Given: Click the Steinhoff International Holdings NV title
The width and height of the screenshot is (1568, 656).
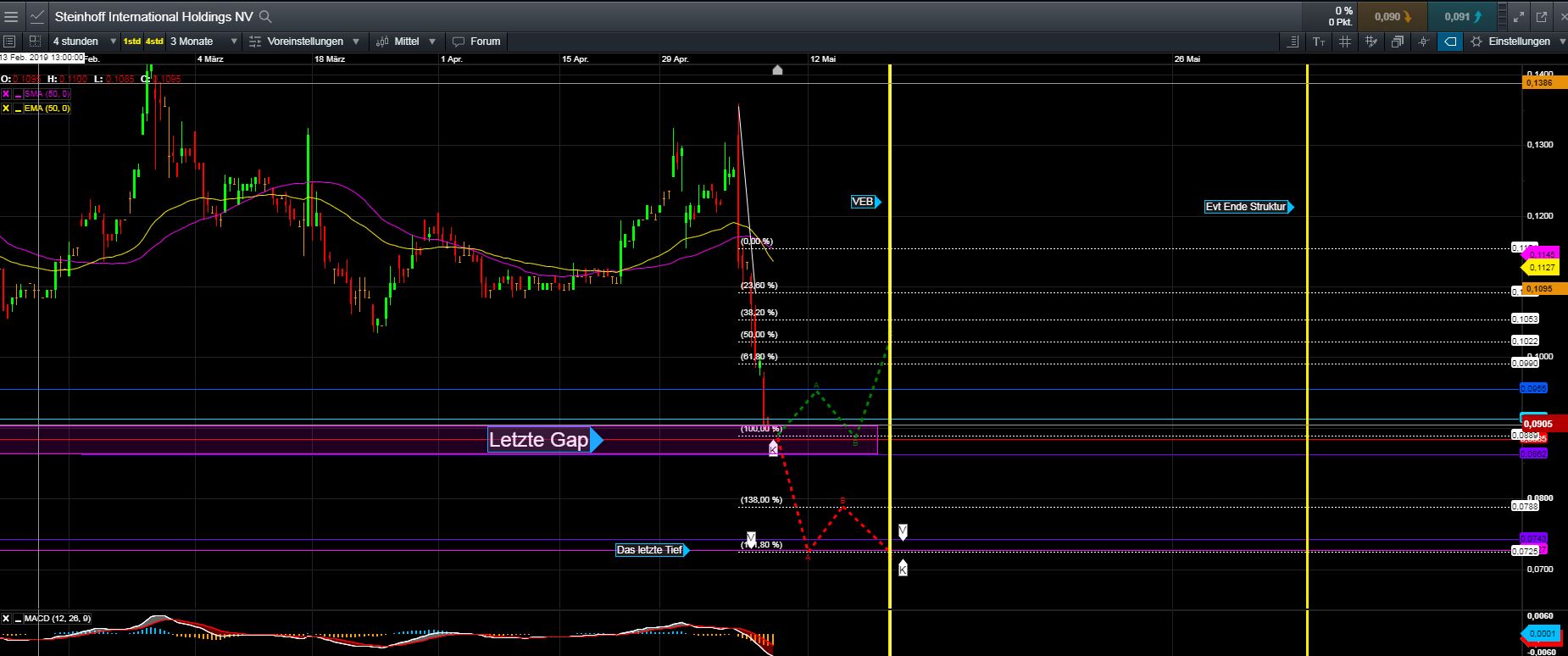Looking at the screenshot, I should coord(153,16).
